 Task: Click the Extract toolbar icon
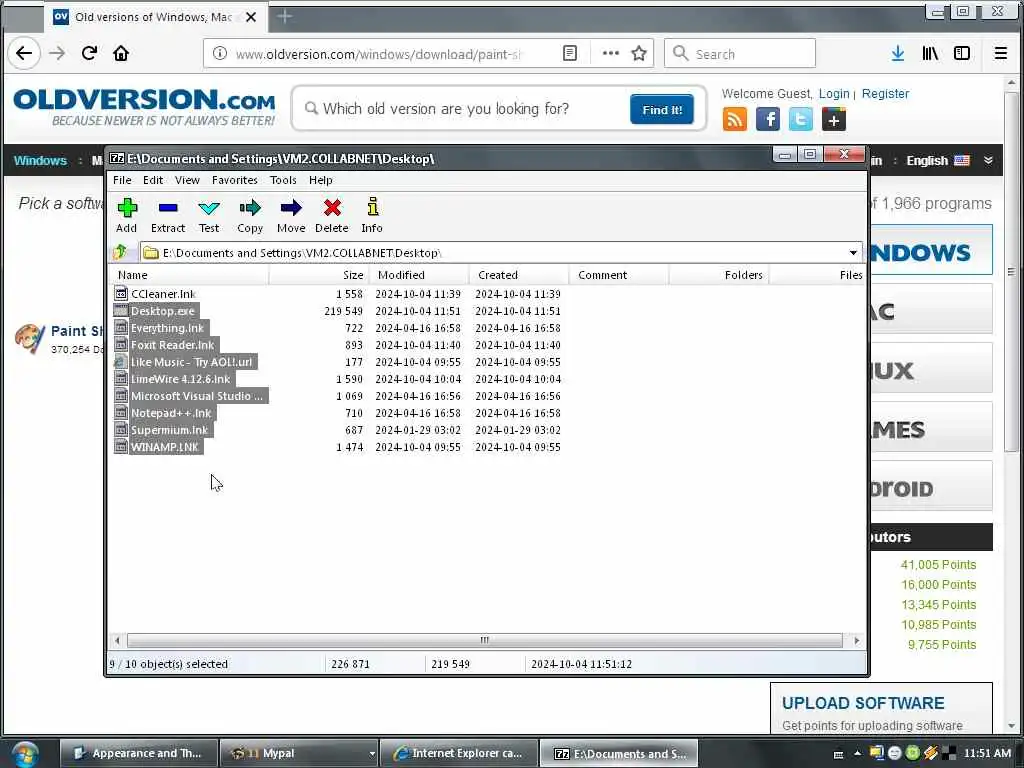click(168, 215)
